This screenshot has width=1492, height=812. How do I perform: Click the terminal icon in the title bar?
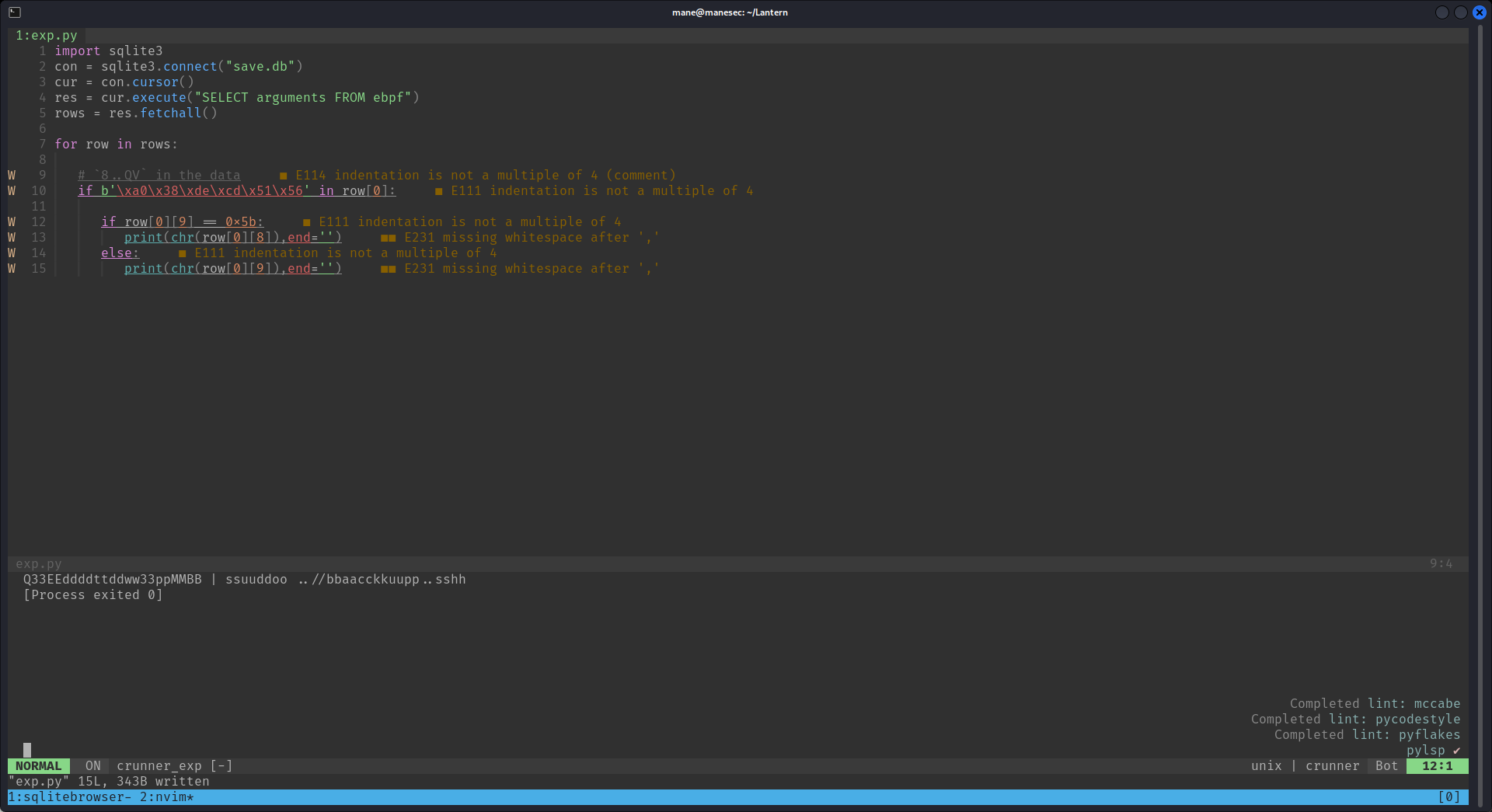(x=15, y=12)
